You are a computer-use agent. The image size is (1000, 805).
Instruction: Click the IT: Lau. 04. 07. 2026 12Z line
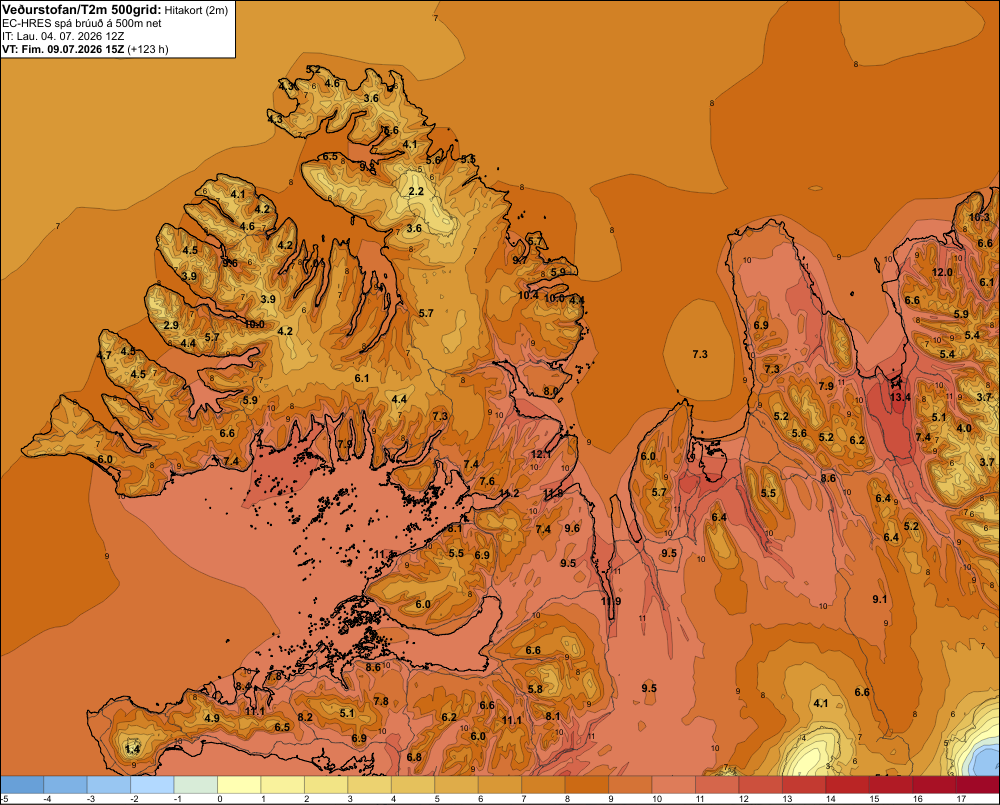pyautogui.click(x=62, y=36)
